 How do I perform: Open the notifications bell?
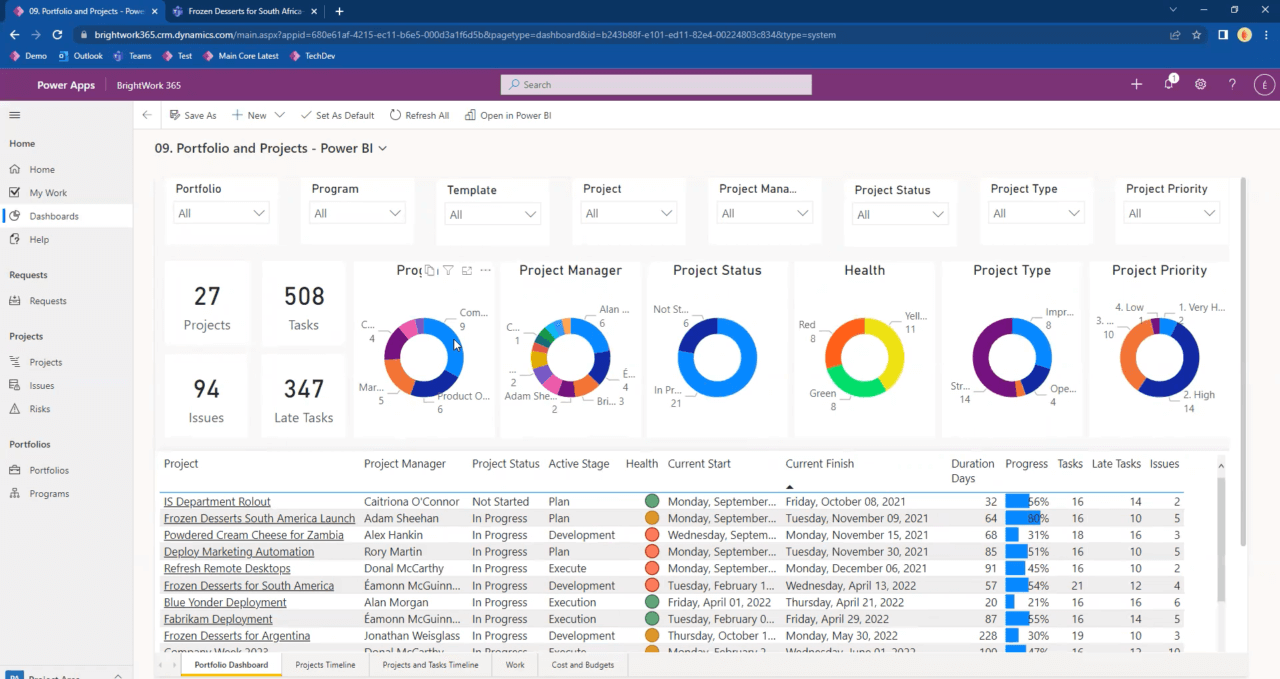coord(1168,85)
